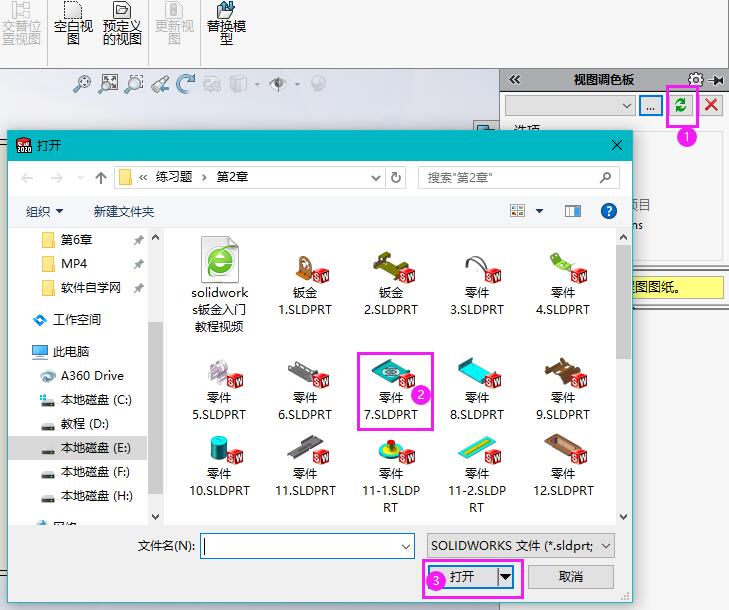This screenshot has width=729, height=610.
Task: Select file 零件6.SLDPRT
Action: point(305,390)
